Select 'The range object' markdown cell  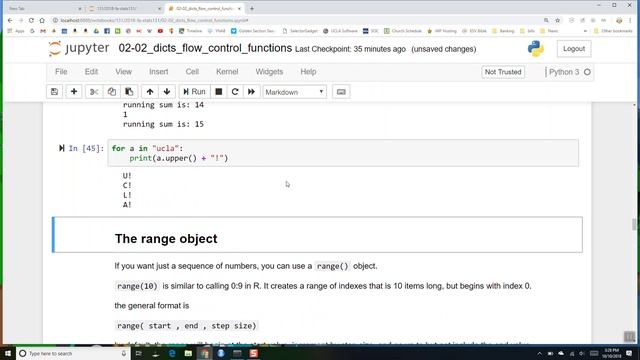(317, 235)
